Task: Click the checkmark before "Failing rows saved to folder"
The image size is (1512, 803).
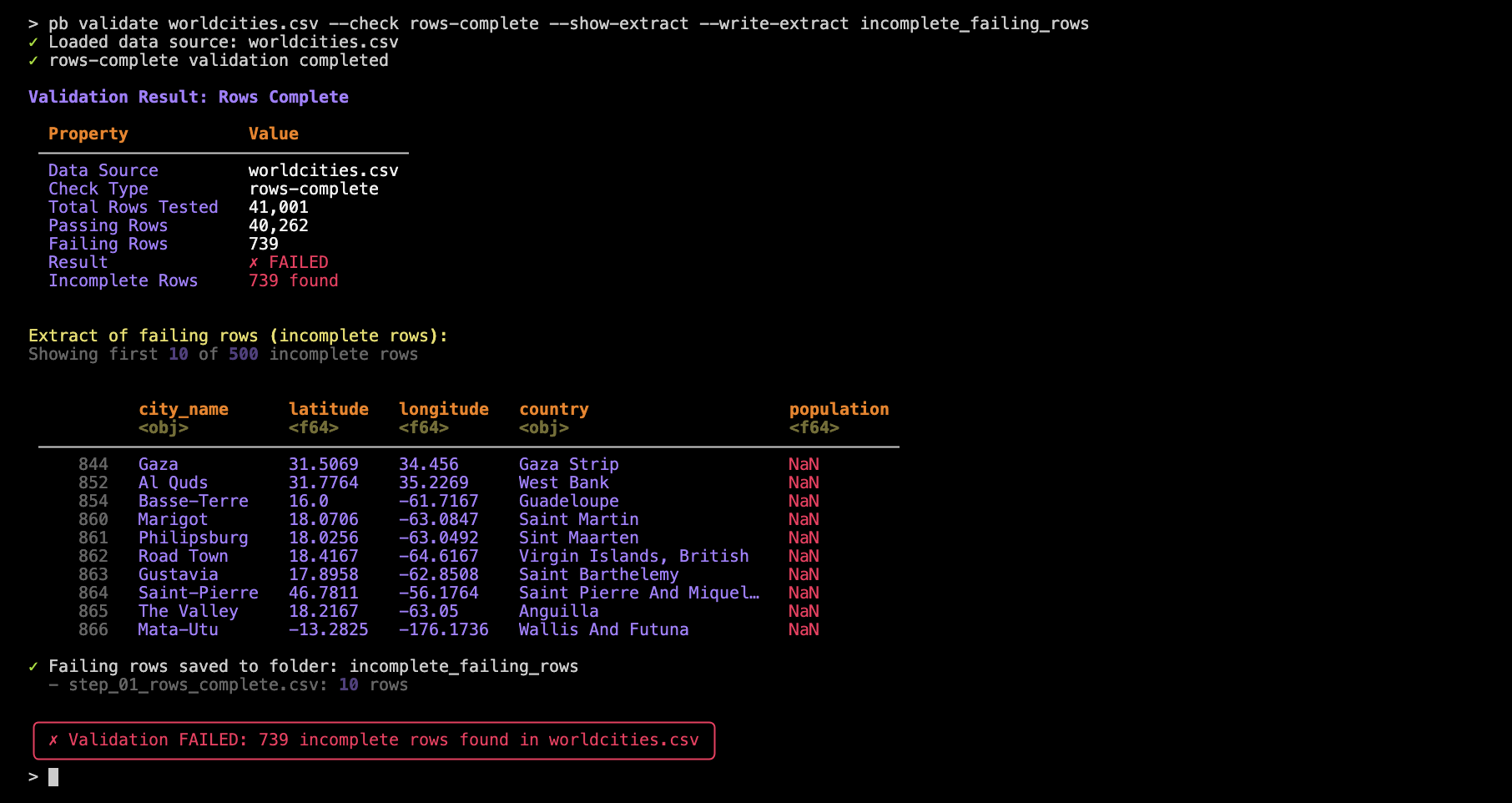Action: 33,667
